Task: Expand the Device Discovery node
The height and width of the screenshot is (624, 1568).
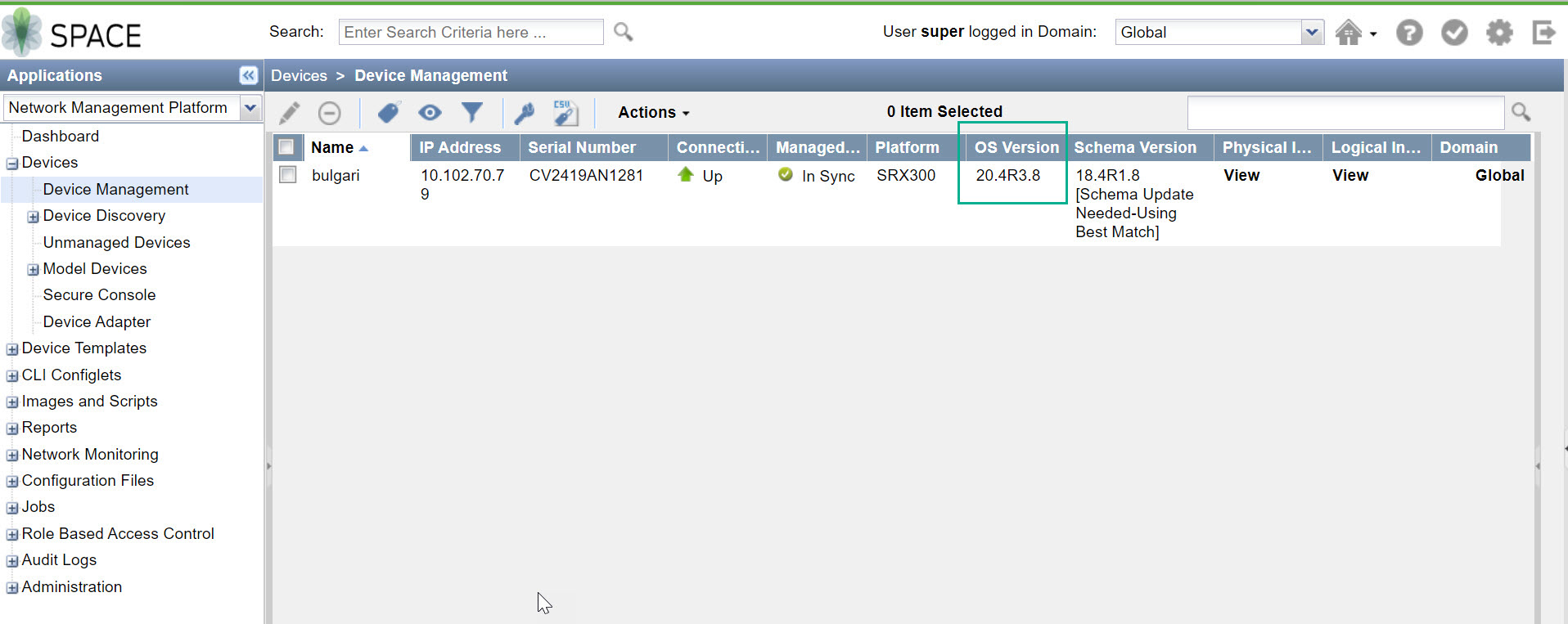Action: [x=34, y=217]
